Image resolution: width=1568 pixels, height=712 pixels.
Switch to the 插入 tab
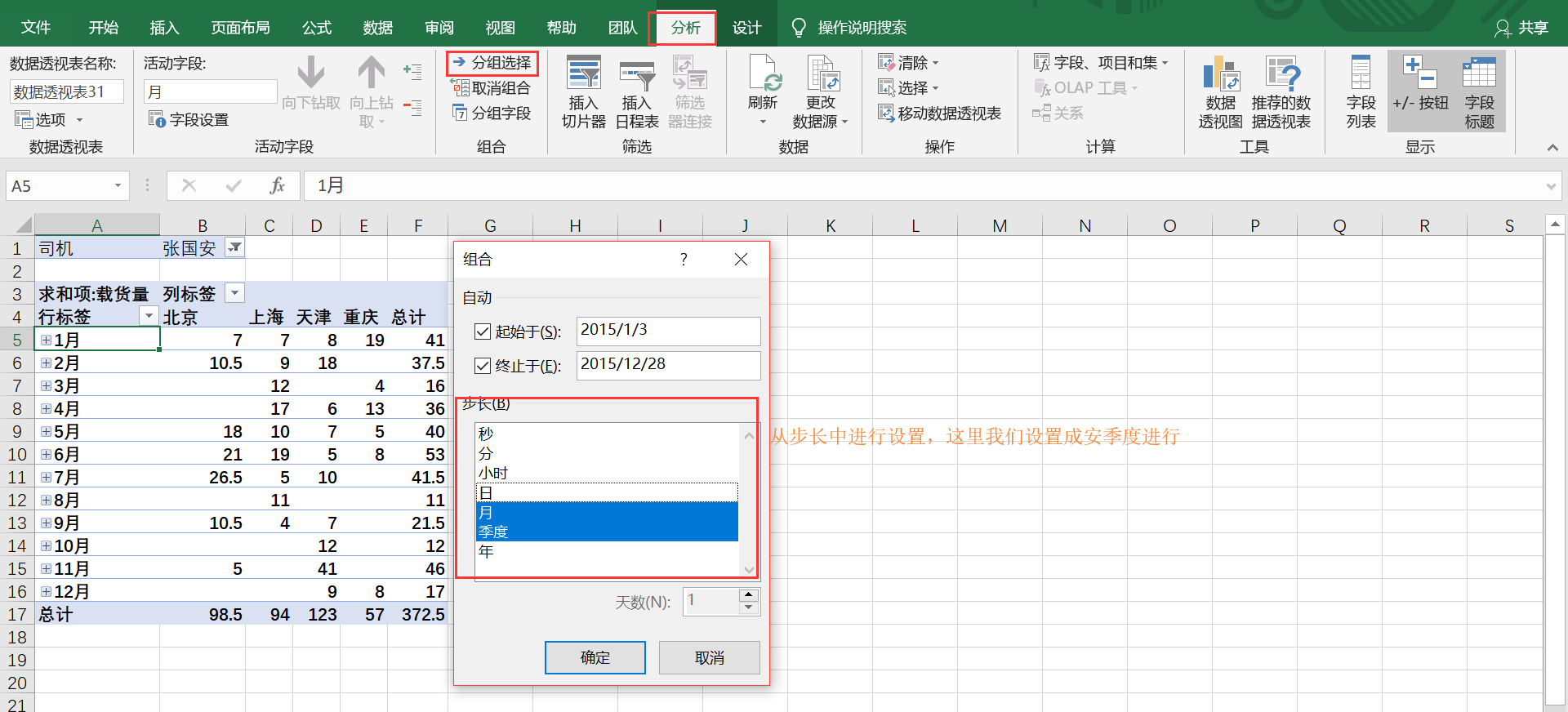click(164, 28)
